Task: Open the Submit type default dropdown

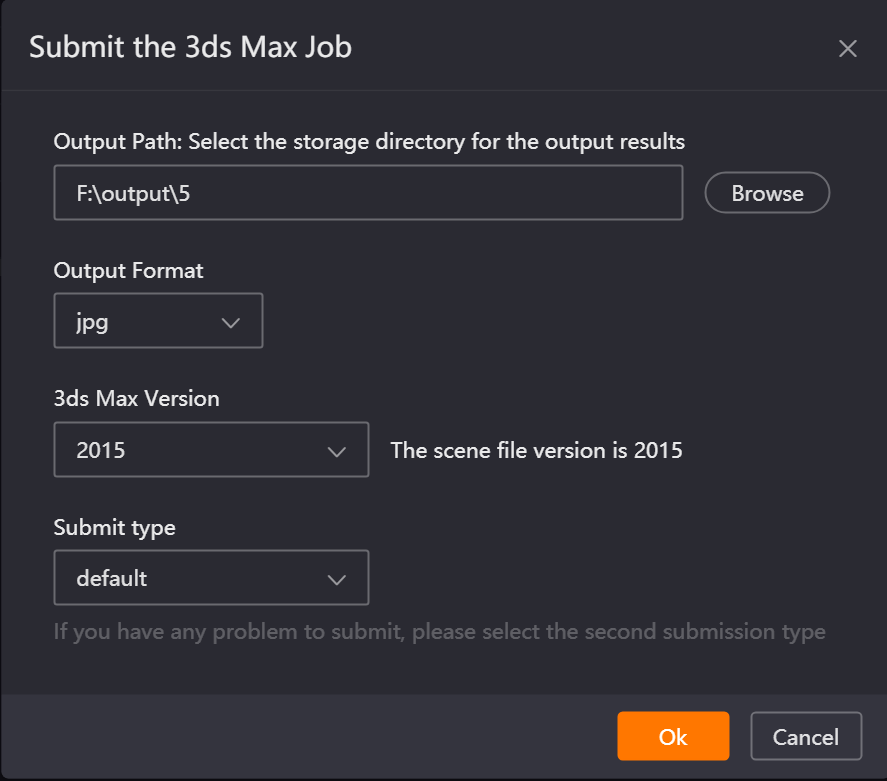Action: 211,578
